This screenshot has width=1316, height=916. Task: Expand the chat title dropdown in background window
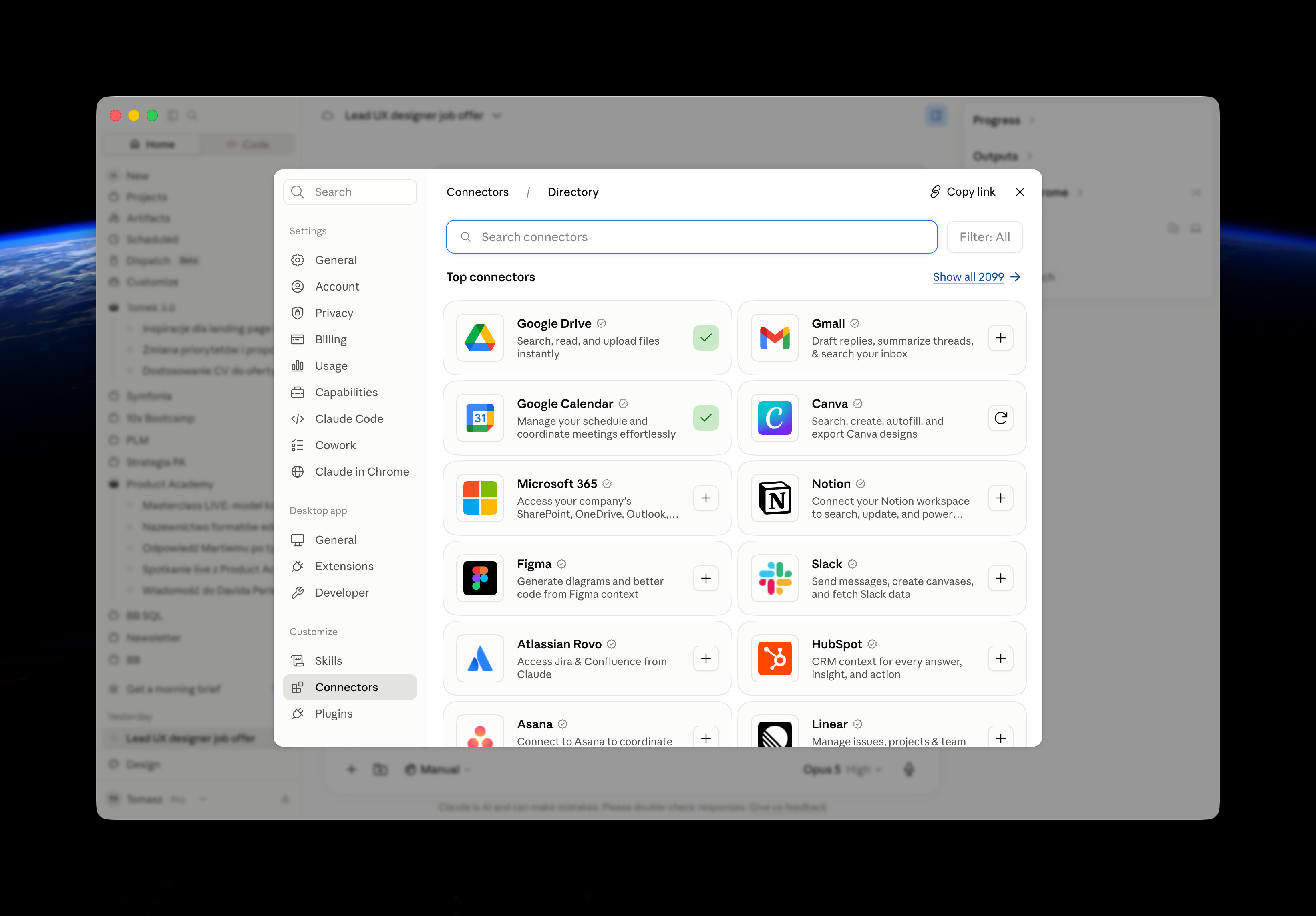(x=497, y=116)
